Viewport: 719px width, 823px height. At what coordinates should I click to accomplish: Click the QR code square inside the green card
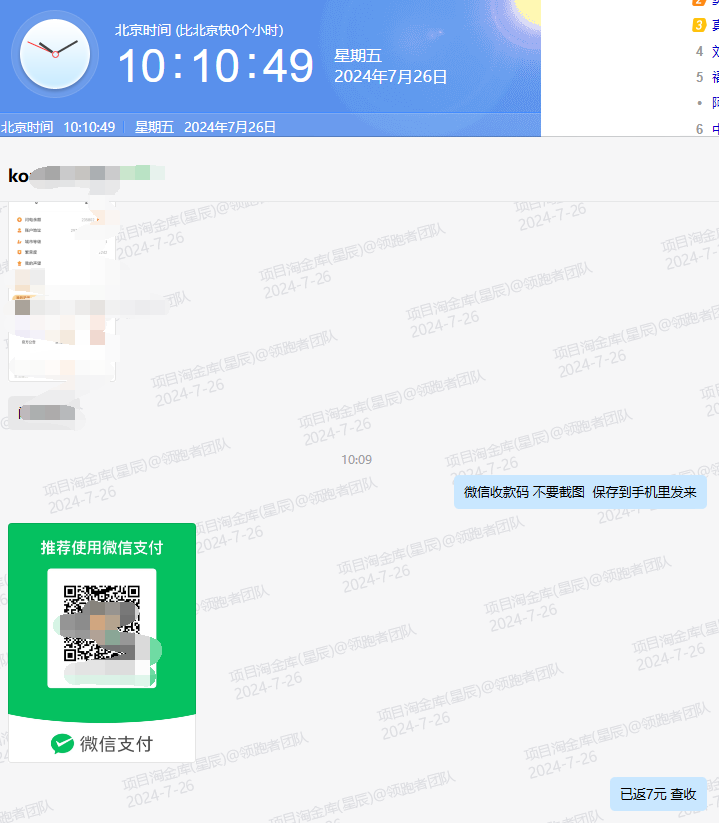pos(102,627)
